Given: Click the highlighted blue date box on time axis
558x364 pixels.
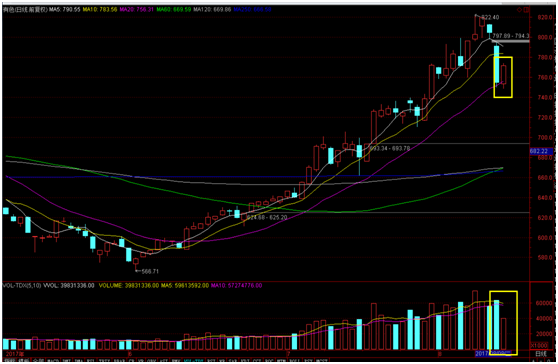Looking at the screenshot, I should (x=493, y=354).
